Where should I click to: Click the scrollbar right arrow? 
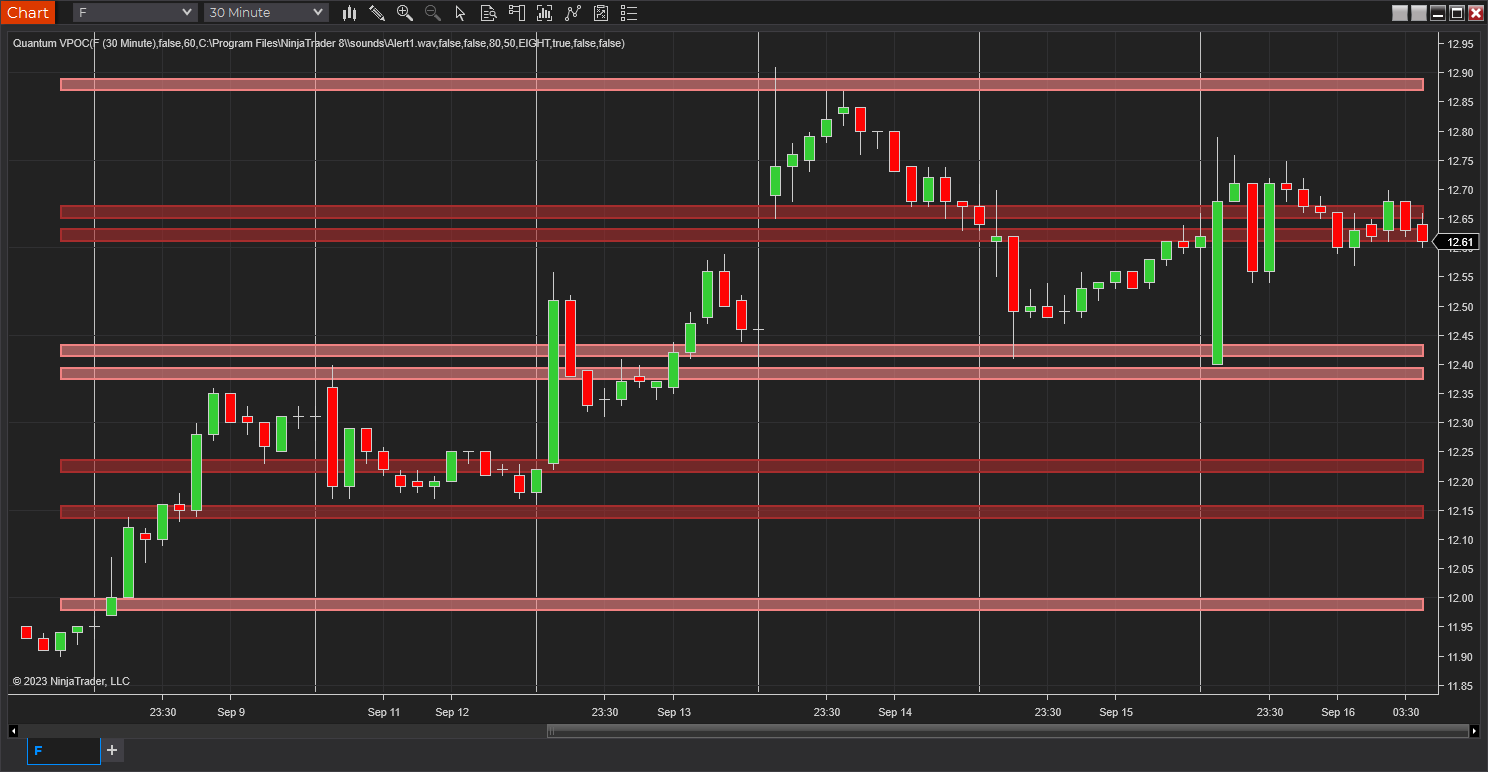click(x=1473, y=731)
